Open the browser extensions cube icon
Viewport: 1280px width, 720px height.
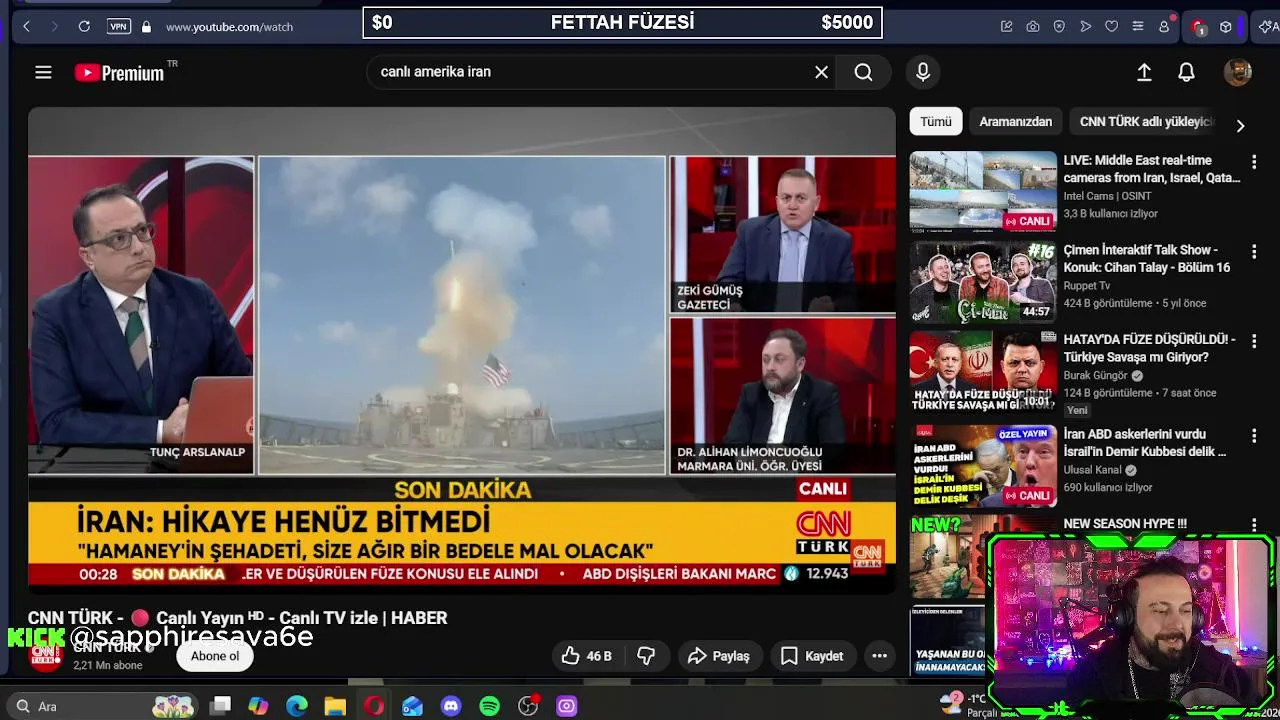(1225, 27)
